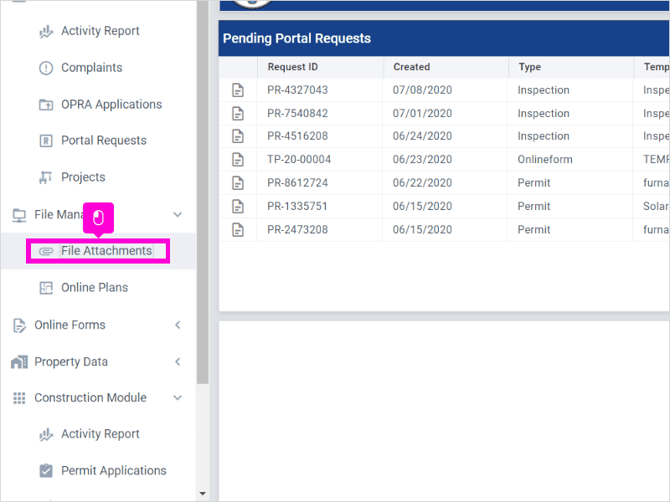Click the Property Data building icon
670x502 pixels.
coord(19,362)
